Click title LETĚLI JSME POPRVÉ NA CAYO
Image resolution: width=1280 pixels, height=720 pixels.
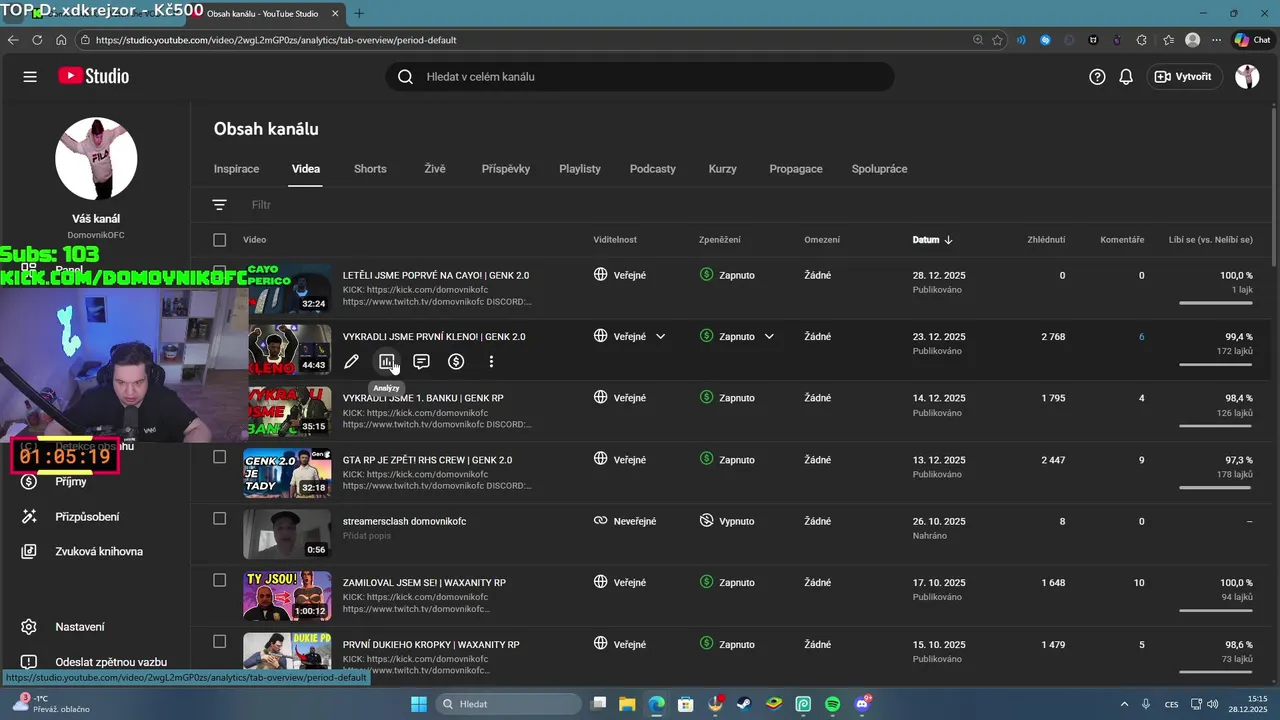[x=436, y=275]
